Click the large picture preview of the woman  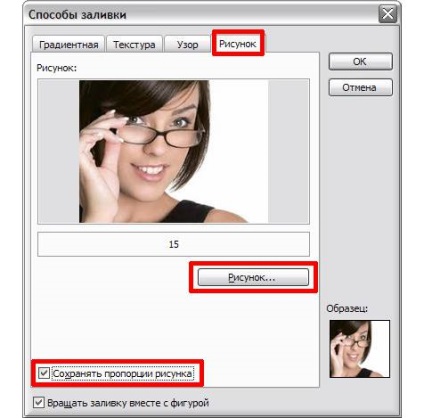(173, 151)
